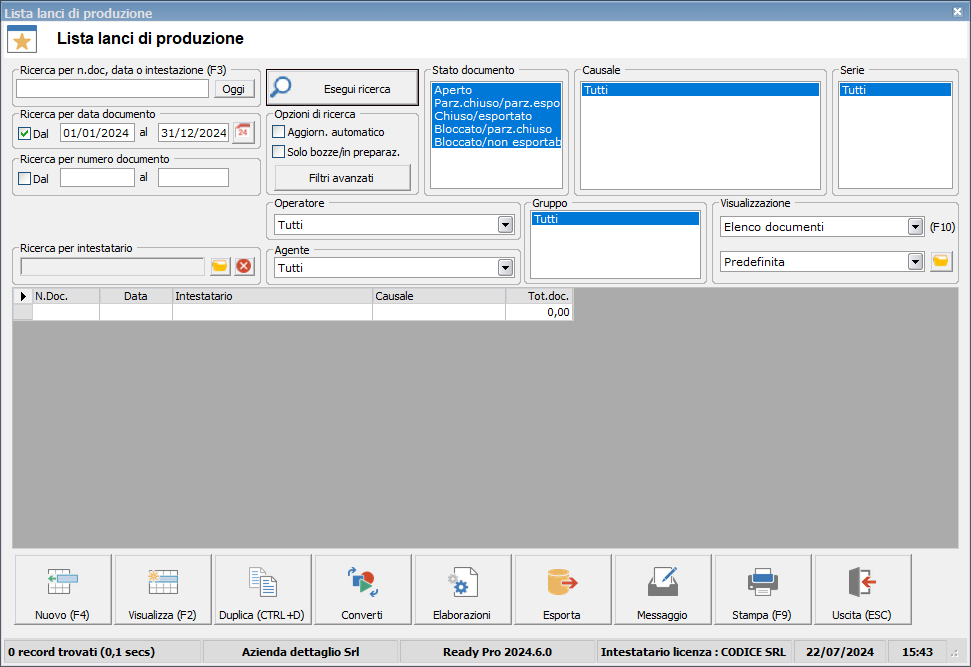Select Tutti in the Serie list
The height and width of the screenshot is (667, 971).
click(895, 90)
